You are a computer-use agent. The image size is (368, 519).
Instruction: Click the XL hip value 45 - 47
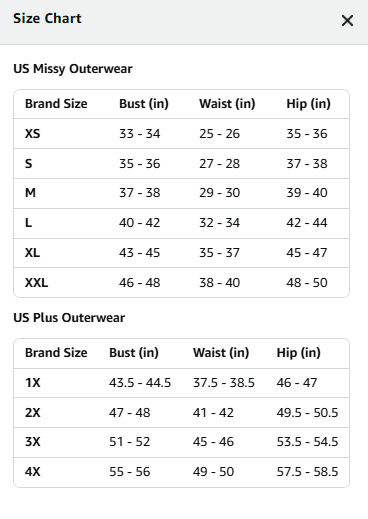point(307,253)
